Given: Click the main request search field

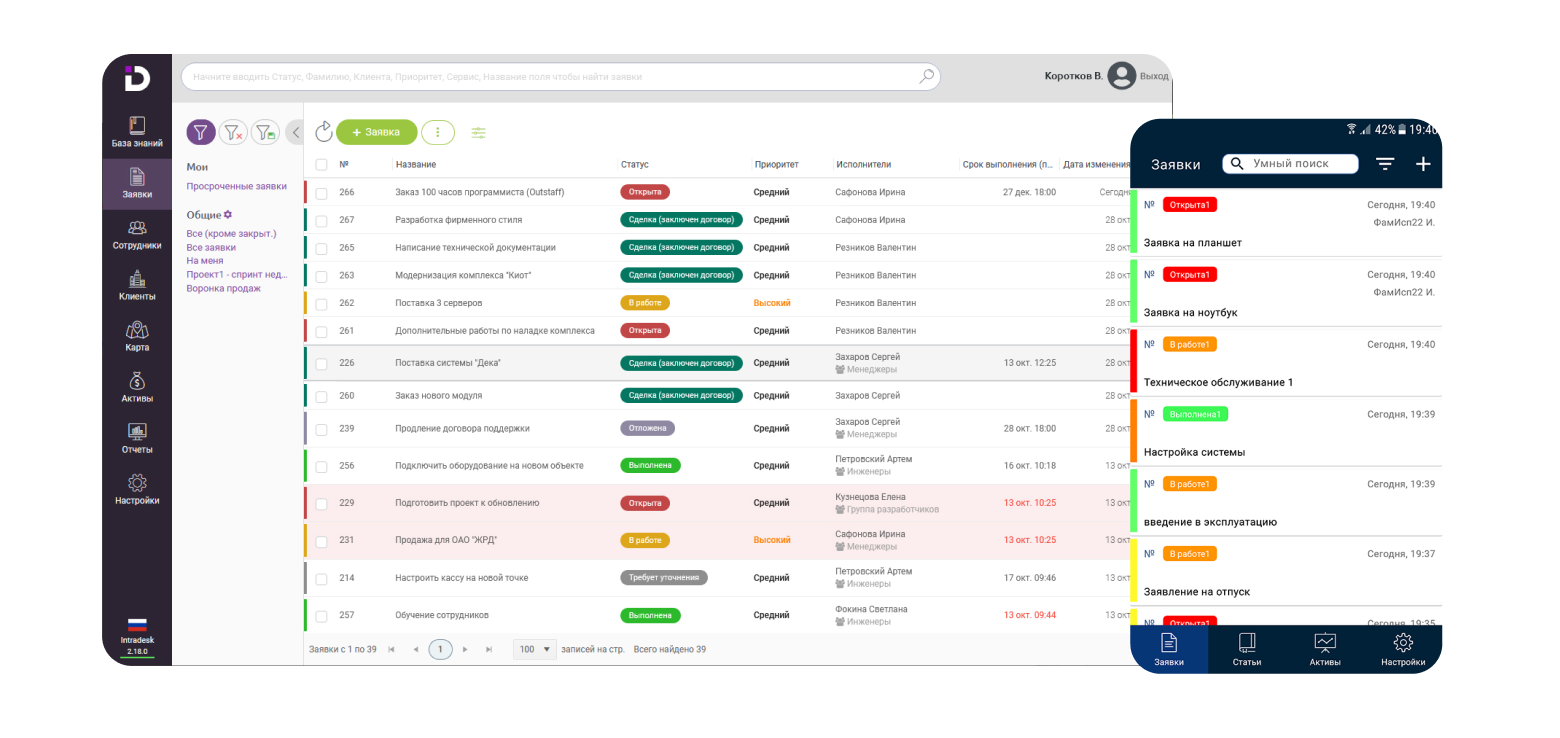Looking at the screenshot, I should [x=560, y=76].
